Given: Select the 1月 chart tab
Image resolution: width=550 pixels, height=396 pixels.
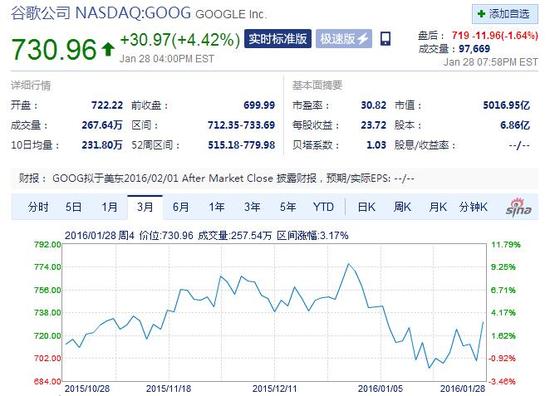Looking at the screenshot, I should pos(109,207).
